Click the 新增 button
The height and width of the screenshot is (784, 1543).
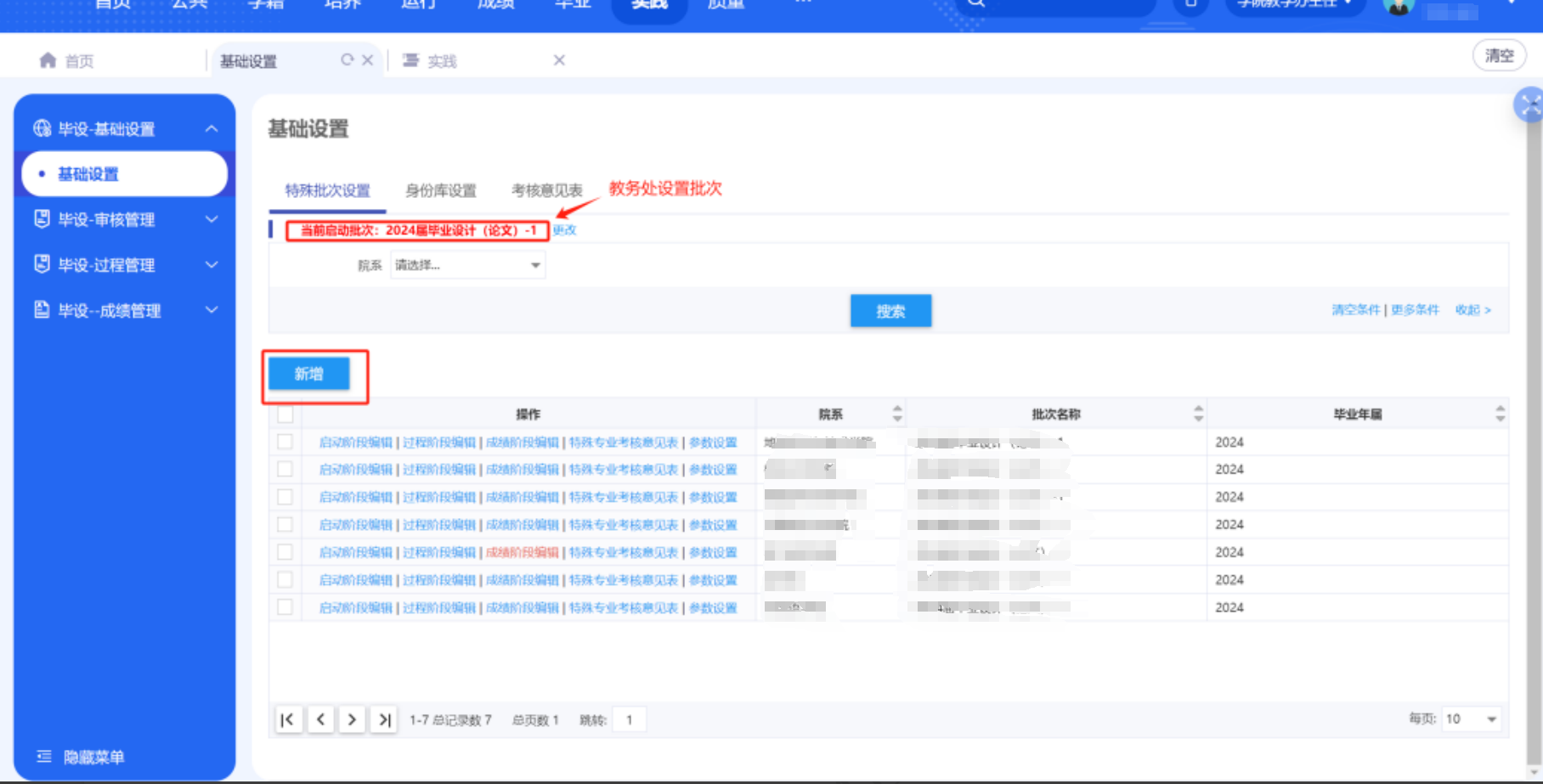pyautogui.click(x=308, y=374)
